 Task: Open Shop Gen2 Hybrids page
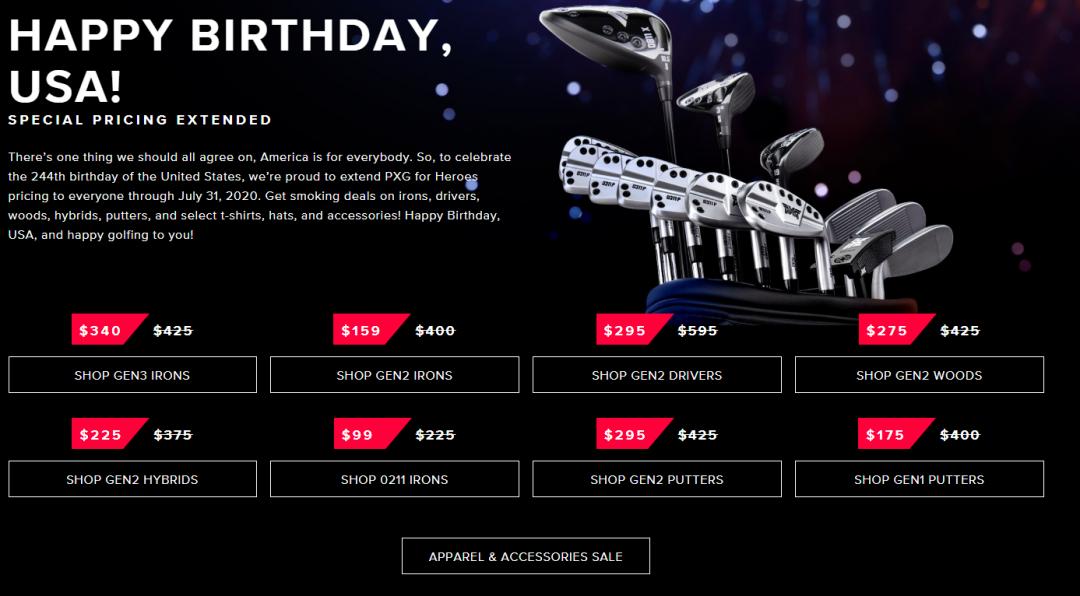tap(132, 479)
